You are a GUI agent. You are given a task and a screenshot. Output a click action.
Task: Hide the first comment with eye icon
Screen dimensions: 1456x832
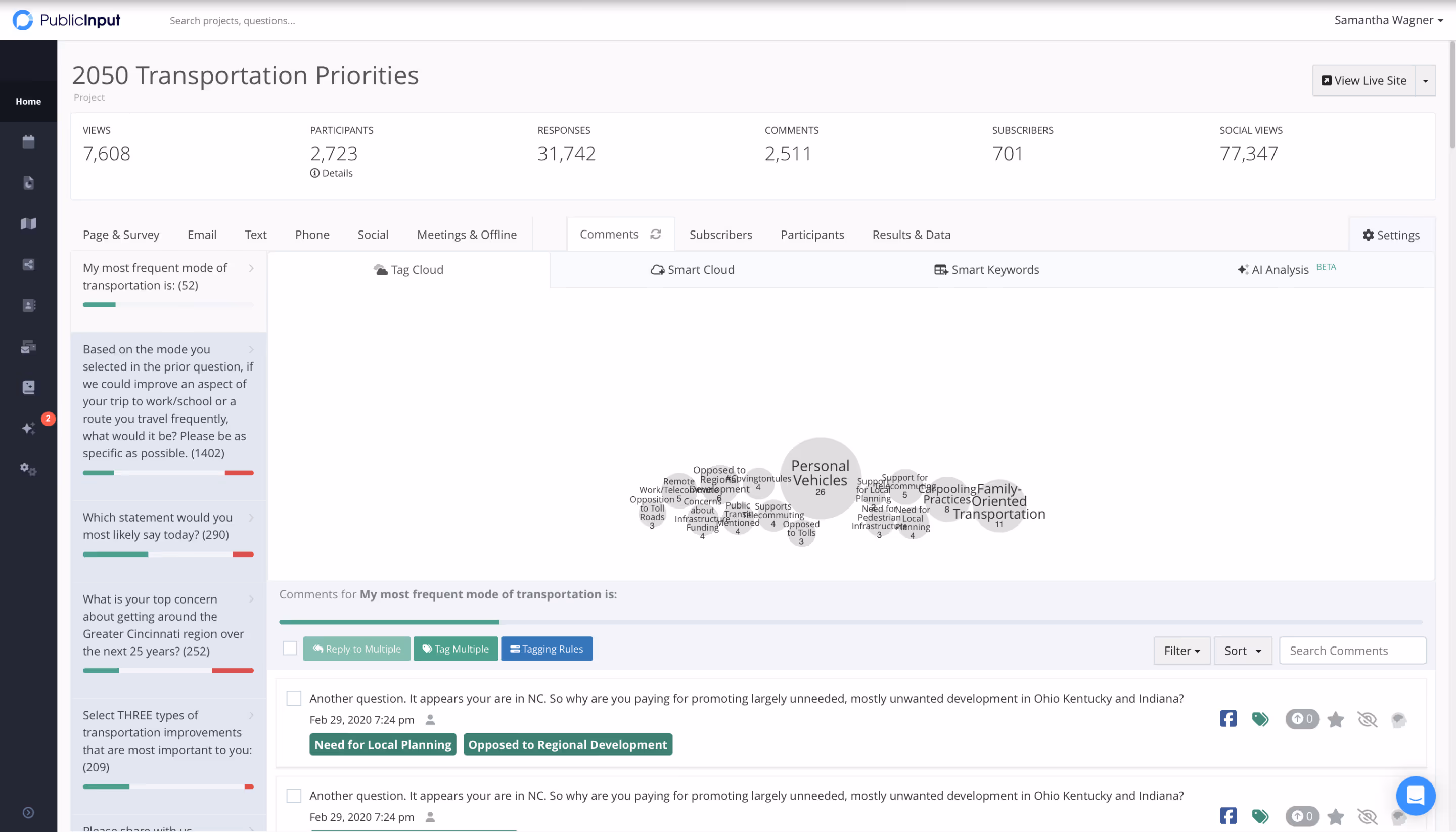point(1368,719)
